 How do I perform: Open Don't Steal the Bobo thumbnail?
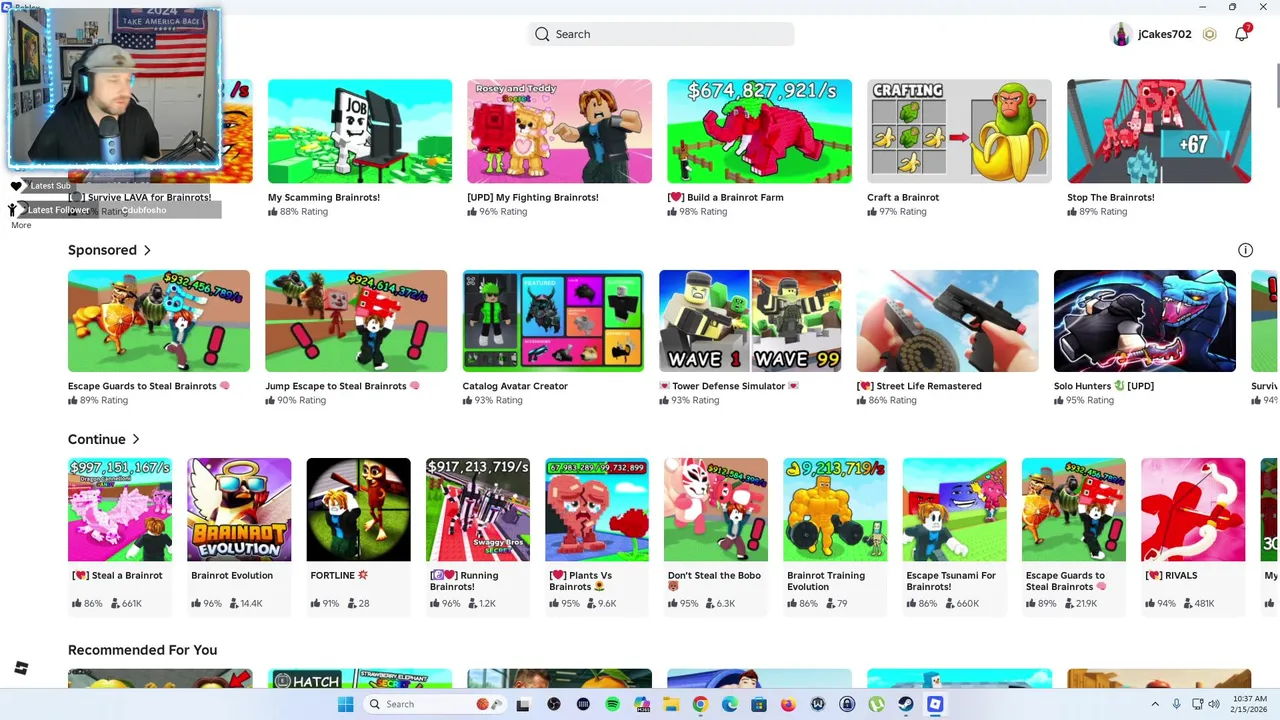click(x=716, y=510)
